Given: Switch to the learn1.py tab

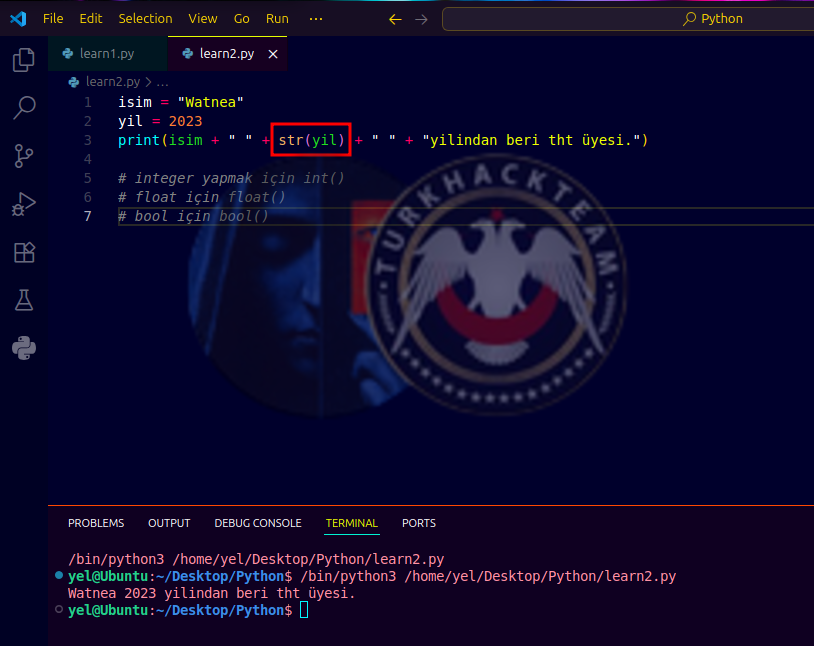Looking at the screenshot, I should coord(107,53).
